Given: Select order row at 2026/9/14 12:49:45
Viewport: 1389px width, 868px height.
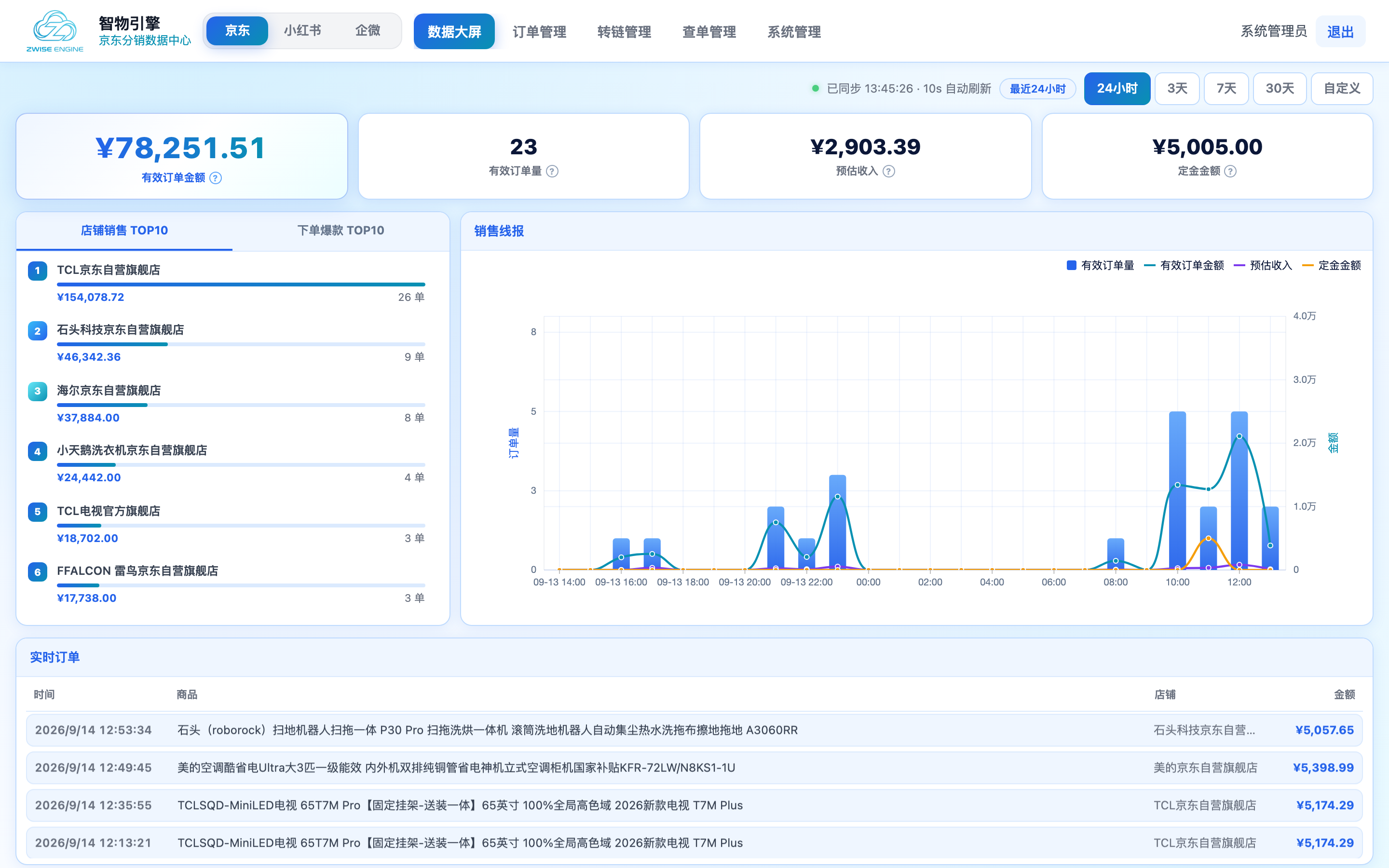Looking at the screenshot, I should pos(694,768).
